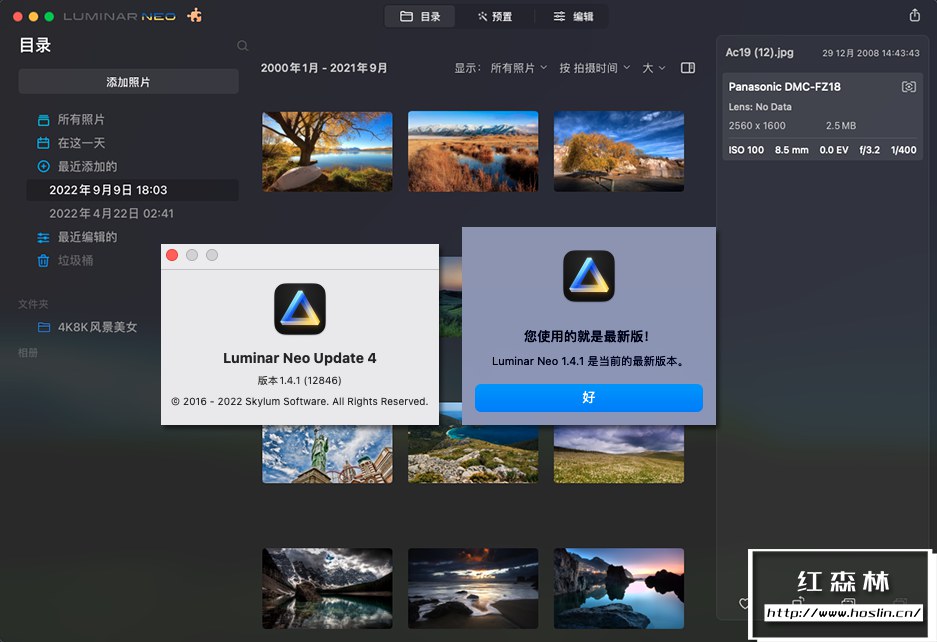Open the 垃圾桶 trash item

point(75,261)
